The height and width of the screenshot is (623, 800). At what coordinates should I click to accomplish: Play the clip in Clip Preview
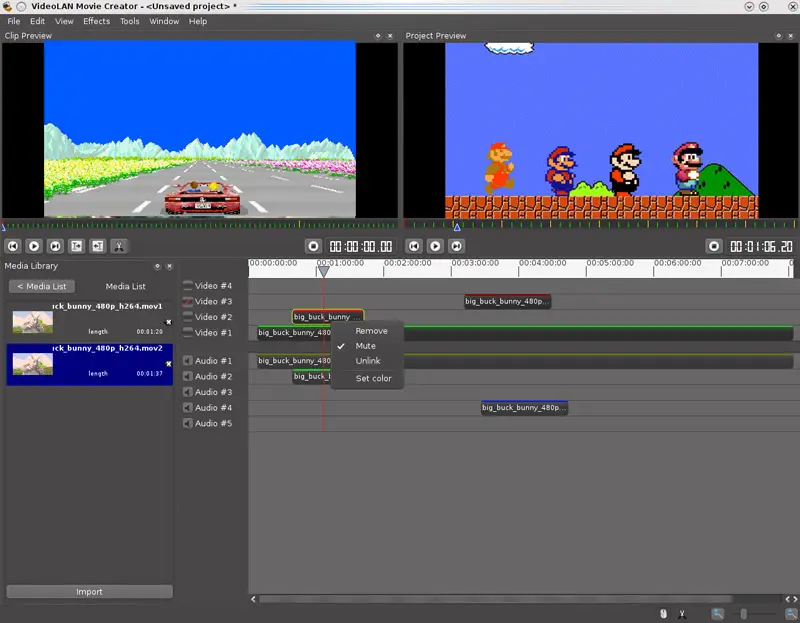point(34,246)
